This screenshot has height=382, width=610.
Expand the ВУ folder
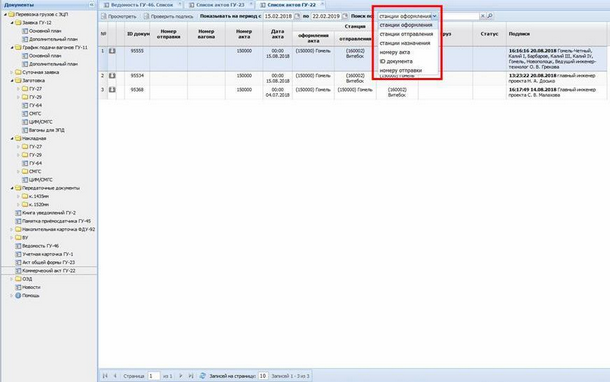12,237
